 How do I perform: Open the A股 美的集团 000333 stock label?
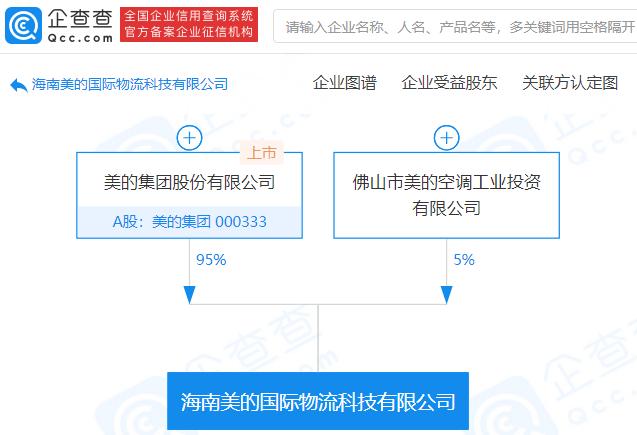189,222
